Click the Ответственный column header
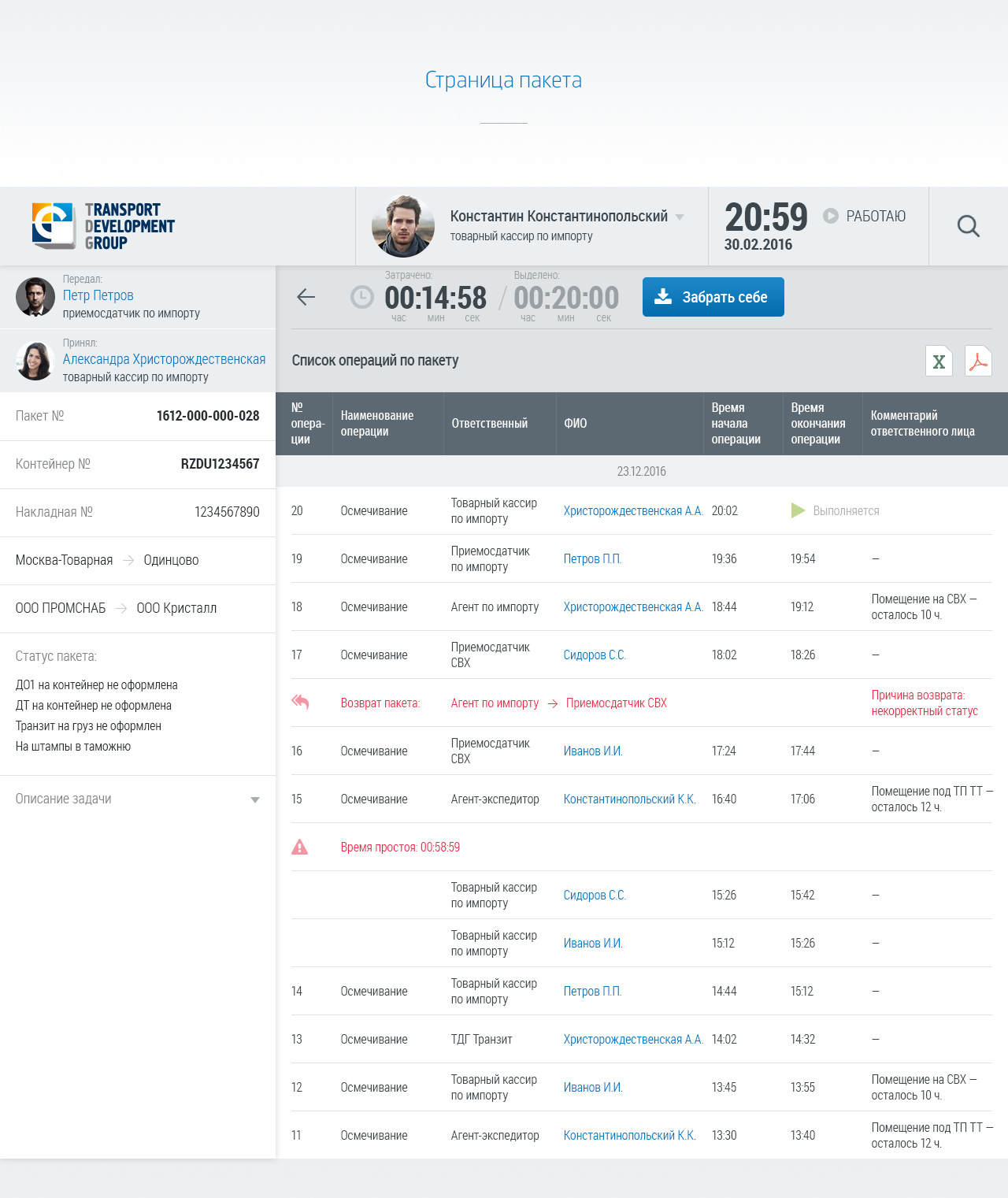This screenshot has height=1198, width=1008. tap(489, 424)
